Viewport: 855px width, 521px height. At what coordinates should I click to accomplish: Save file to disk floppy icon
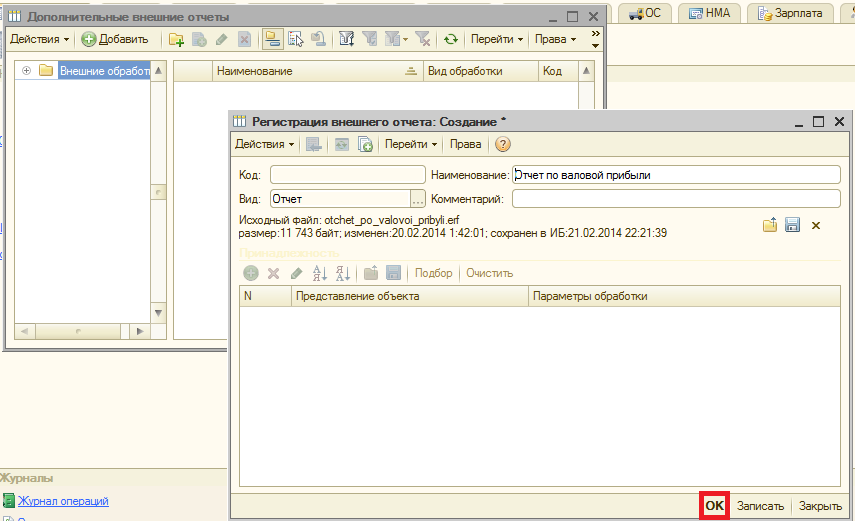point(792,225)
